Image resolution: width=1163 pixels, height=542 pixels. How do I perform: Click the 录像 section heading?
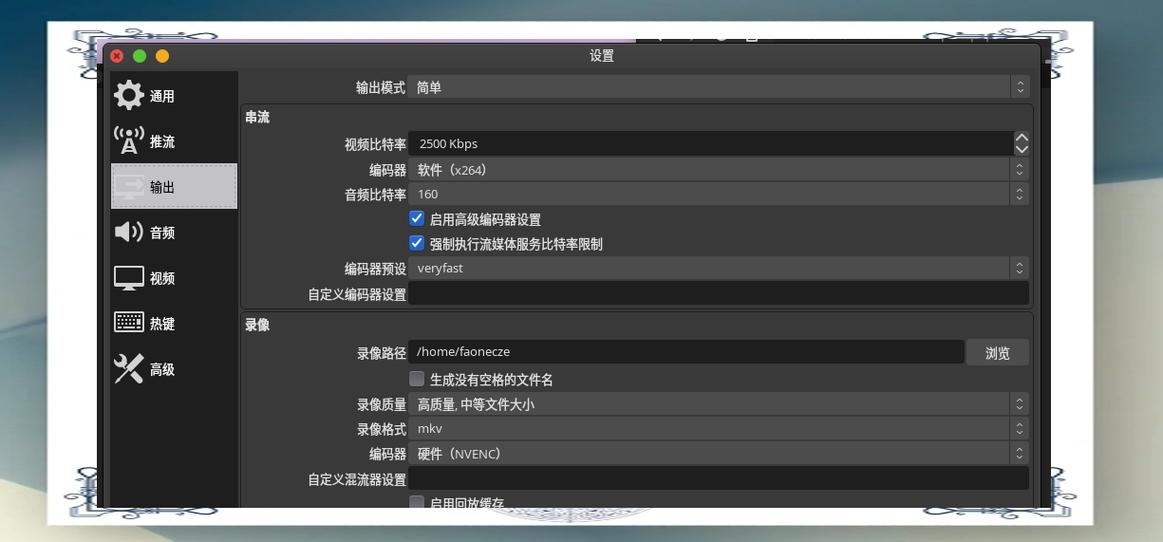coord(257,325)
